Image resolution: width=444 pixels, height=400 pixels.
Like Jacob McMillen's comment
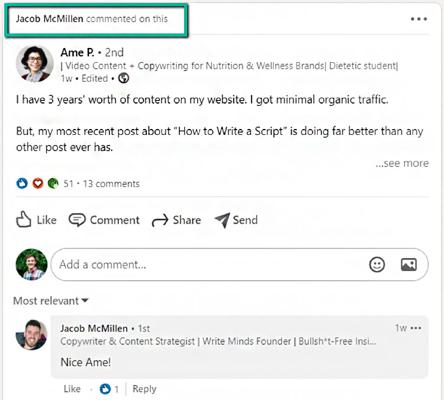[x=72, y=389]
